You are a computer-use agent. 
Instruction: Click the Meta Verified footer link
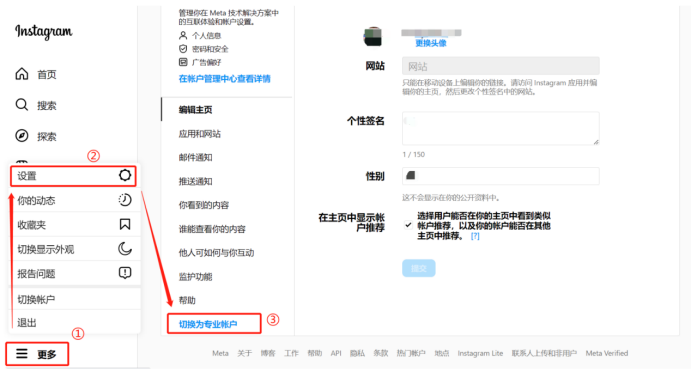point(607,353)
